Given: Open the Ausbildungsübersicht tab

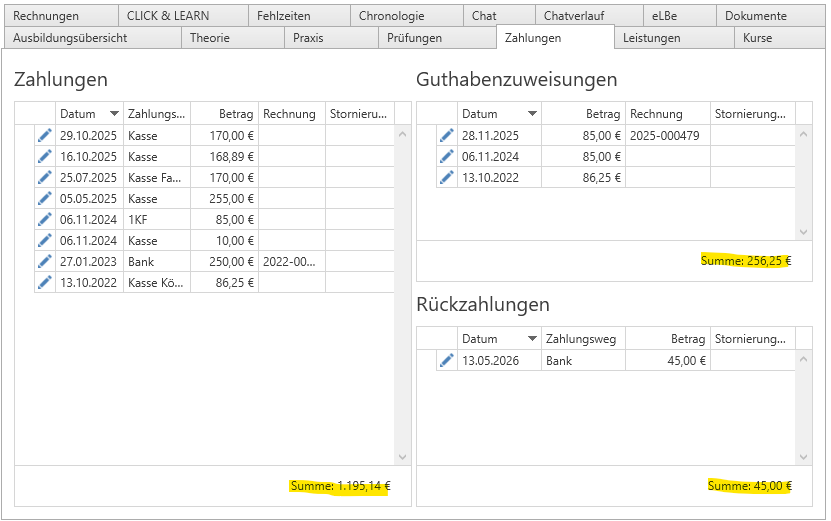Looking at the screenshot, I should pyautogui.click(x=93, y=38).
